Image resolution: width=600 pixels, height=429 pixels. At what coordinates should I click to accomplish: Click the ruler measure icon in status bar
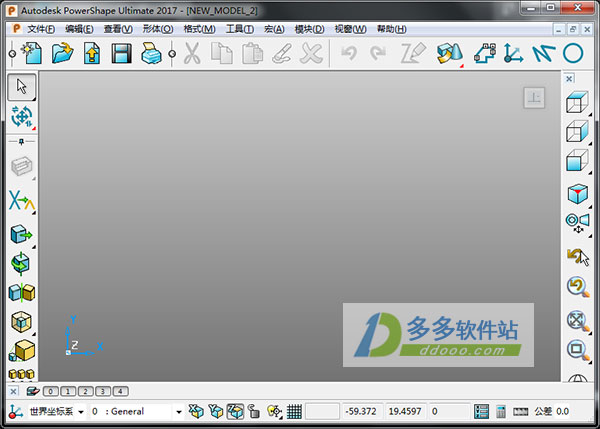(520, 412)
